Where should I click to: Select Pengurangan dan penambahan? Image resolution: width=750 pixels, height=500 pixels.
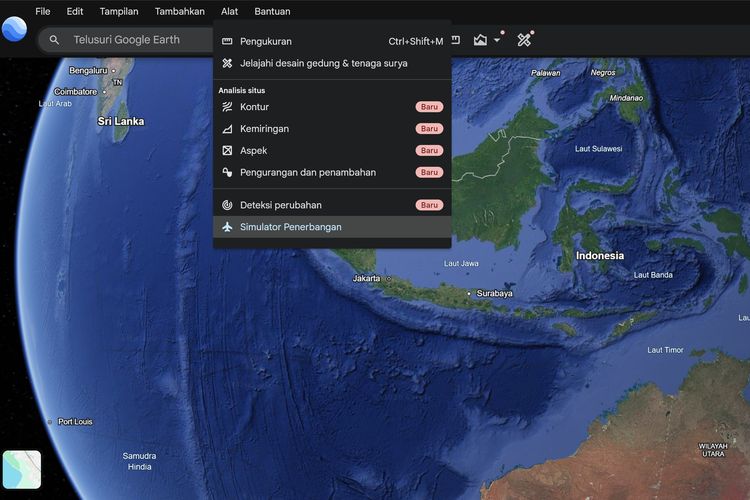tap(332, 172)
